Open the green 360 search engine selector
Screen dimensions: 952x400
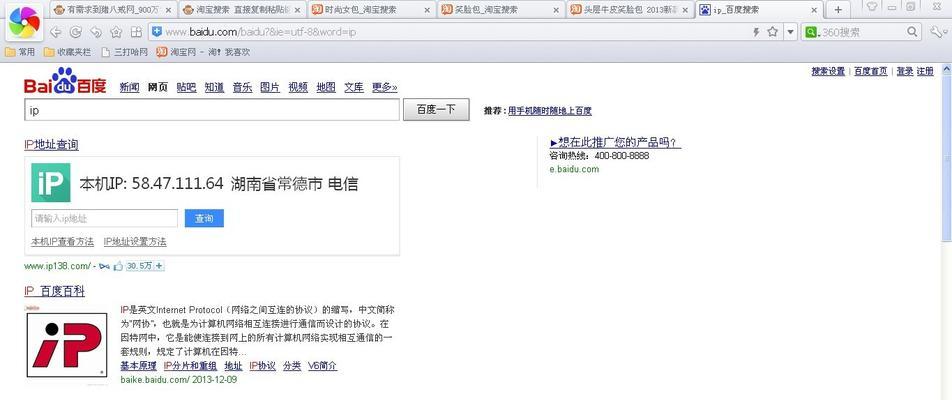click(x=811, y=32)
